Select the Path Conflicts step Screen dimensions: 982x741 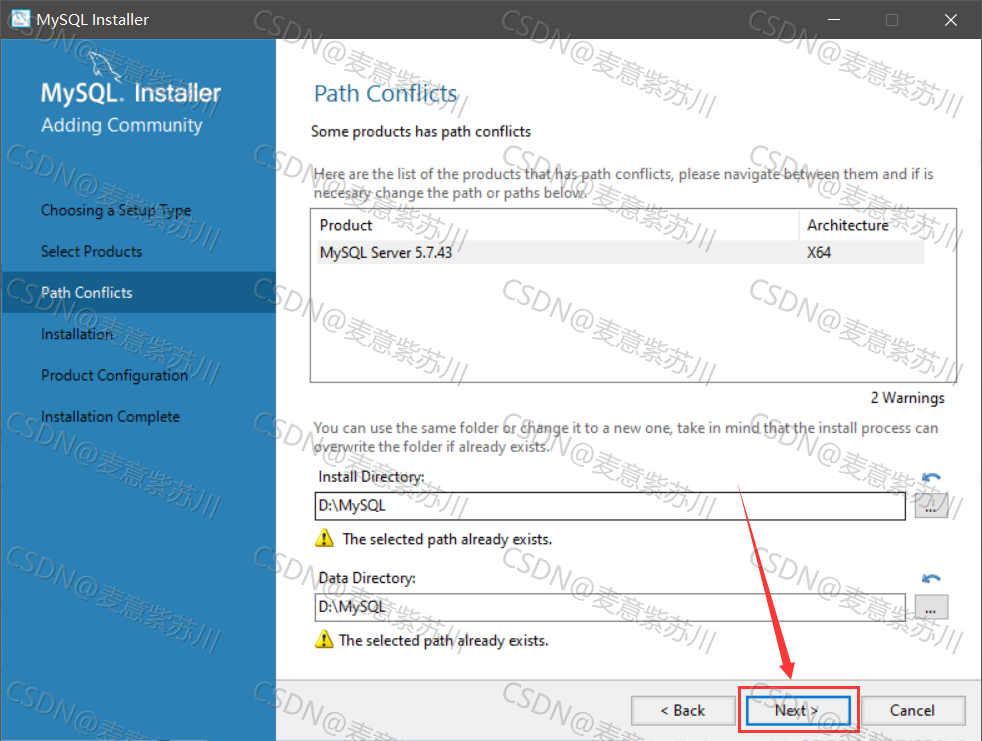click(x=138, y=293)
